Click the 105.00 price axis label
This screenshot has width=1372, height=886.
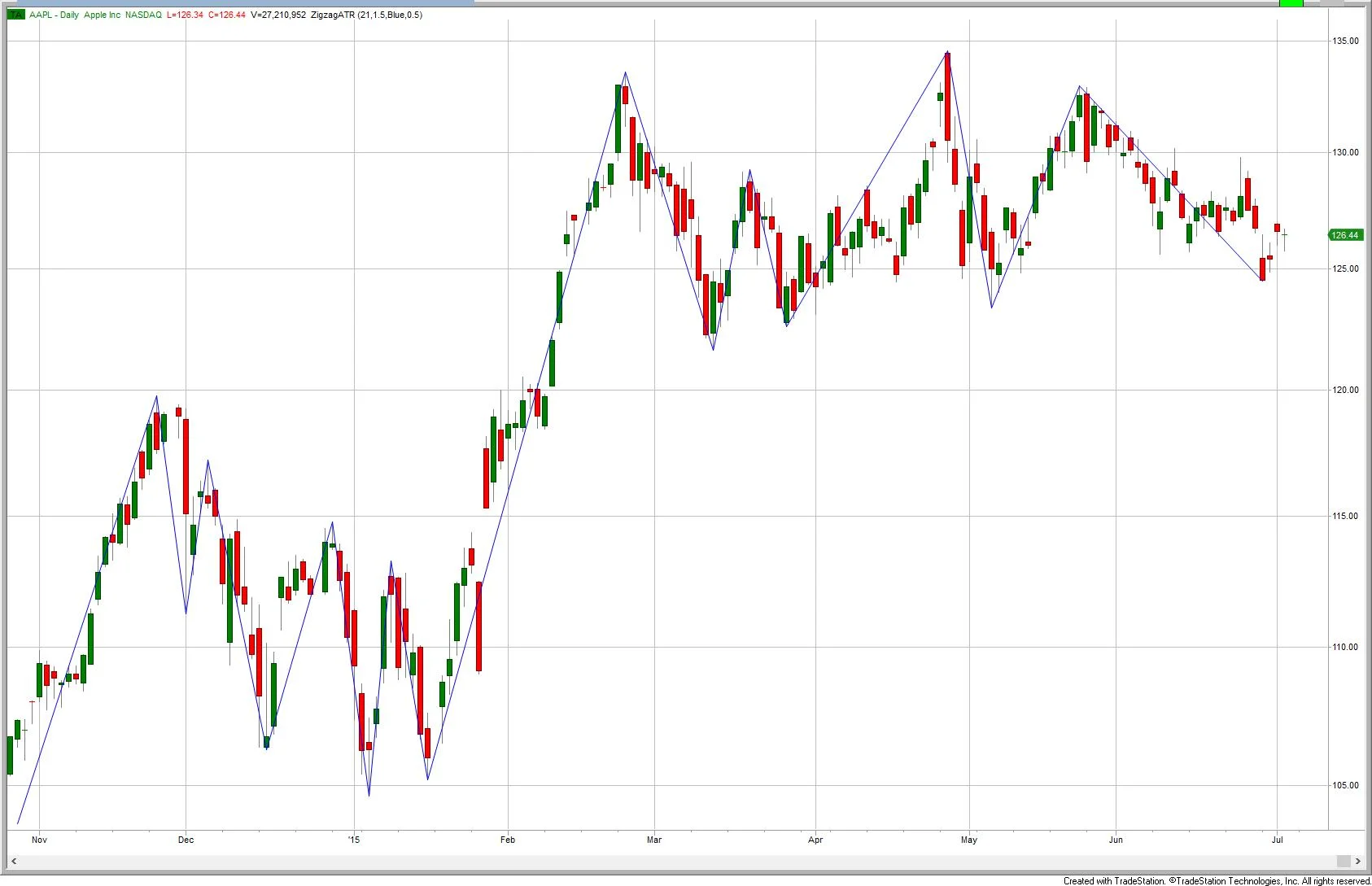click(x=1345, y=785)
